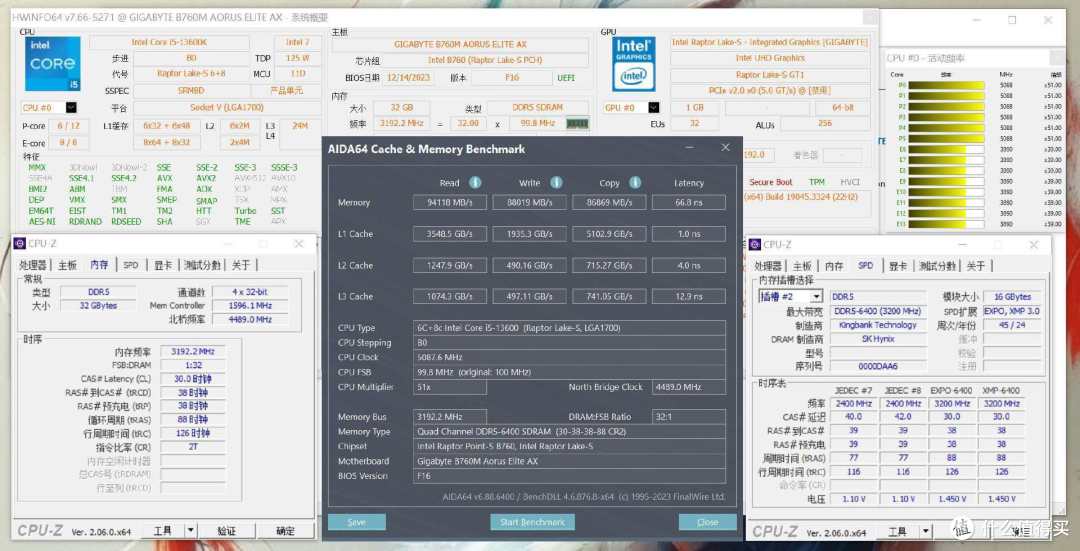Viewport: 1080px width, 551px height.
Task: Click the 指令比率 (CR) value 2T
Action: 193,447
